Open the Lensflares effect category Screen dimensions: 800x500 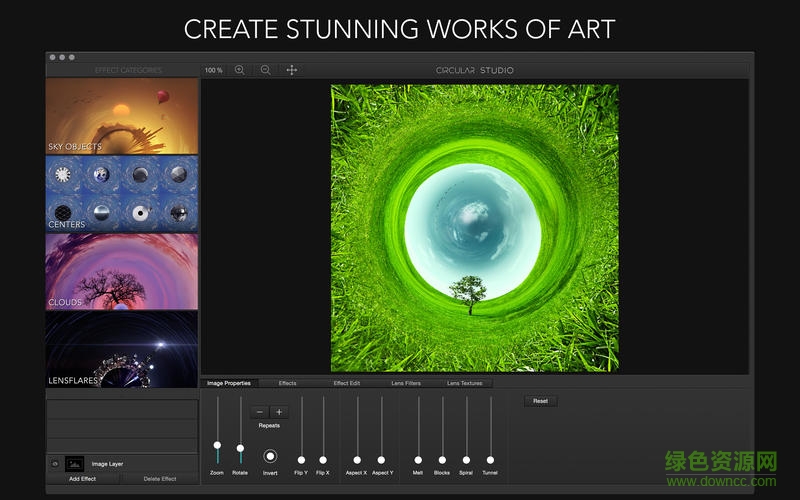(x=121, y=349)
